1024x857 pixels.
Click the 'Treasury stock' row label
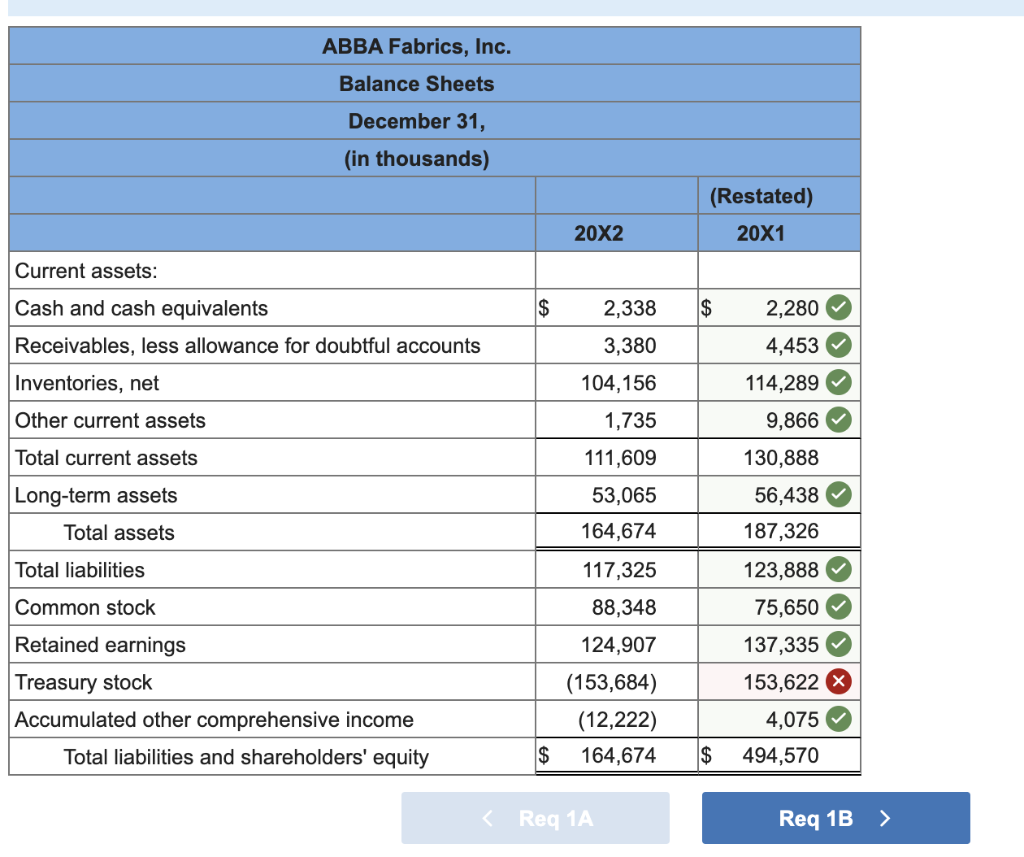83,682
